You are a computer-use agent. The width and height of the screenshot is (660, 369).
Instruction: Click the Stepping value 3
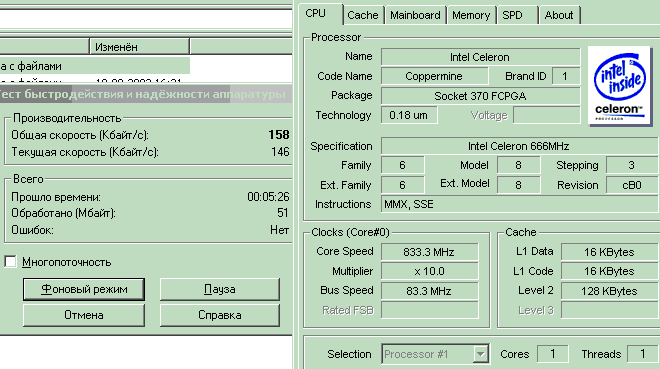coord(631,165)
